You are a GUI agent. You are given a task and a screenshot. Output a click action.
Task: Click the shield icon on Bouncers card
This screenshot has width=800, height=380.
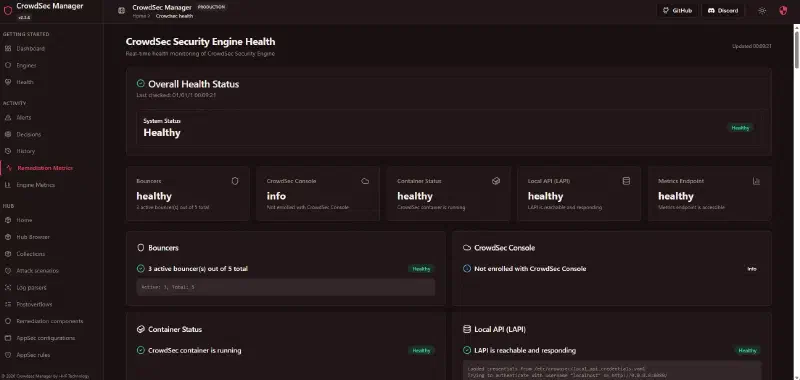click(235, 181)
